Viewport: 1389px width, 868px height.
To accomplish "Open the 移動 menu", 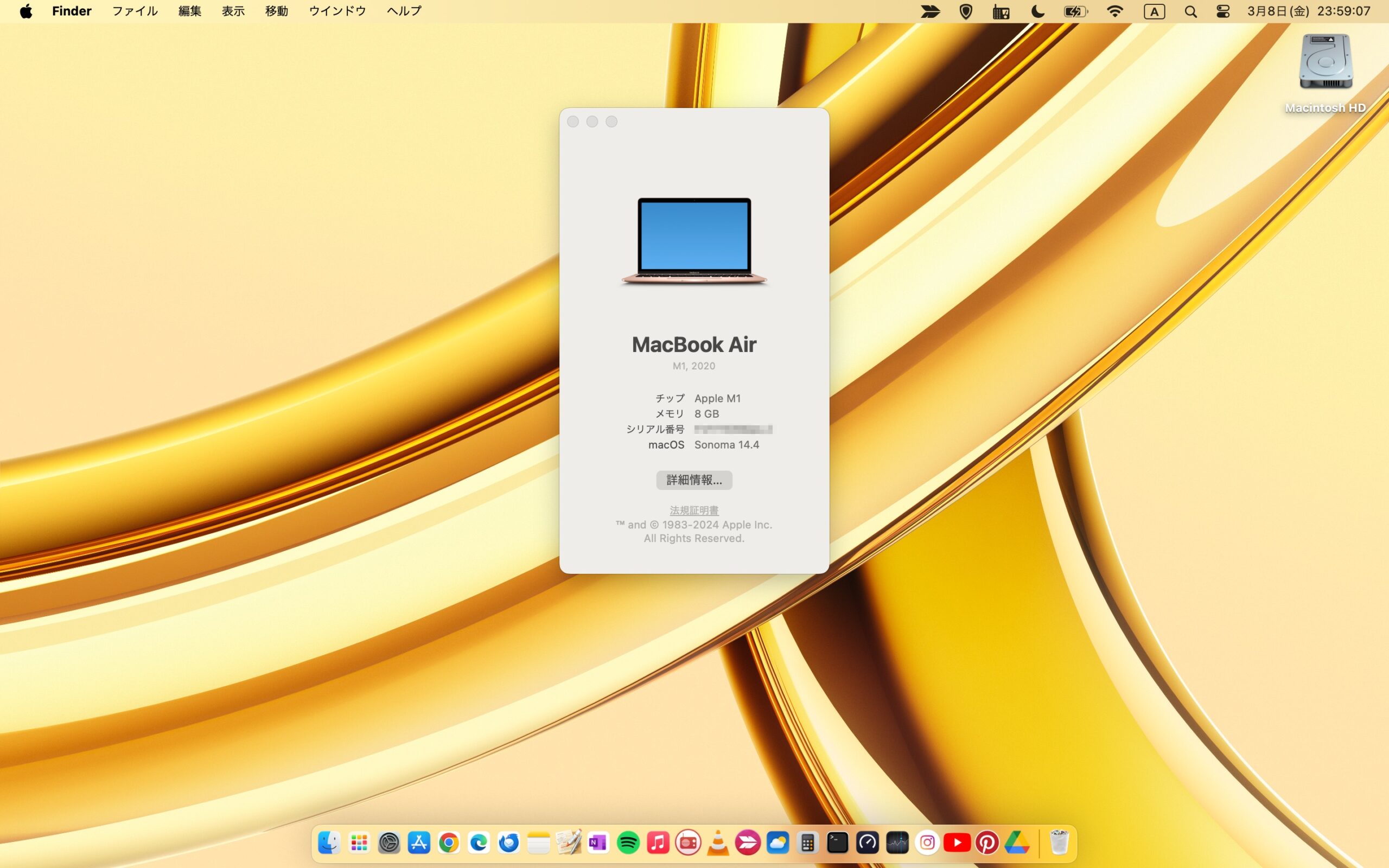I will (x=277, y=11).
